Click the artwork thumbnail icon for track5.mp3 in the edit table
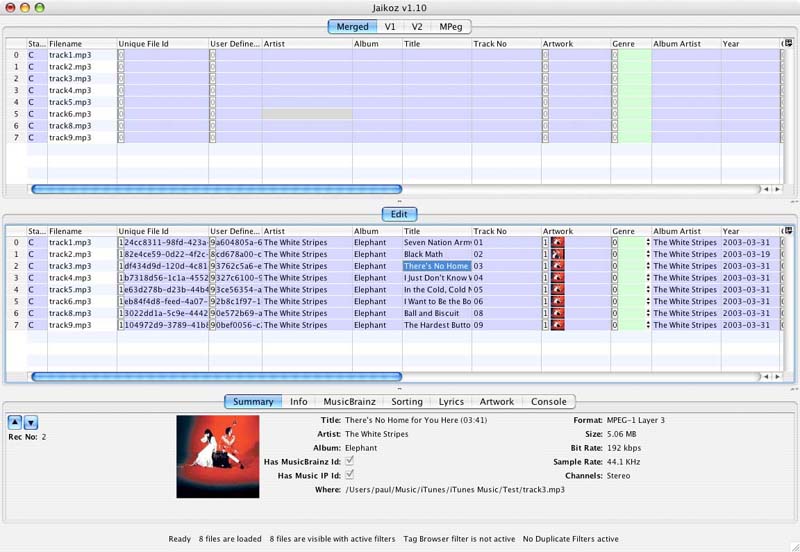The width and height of the screenshot is (800, 552). pos(557,289)
